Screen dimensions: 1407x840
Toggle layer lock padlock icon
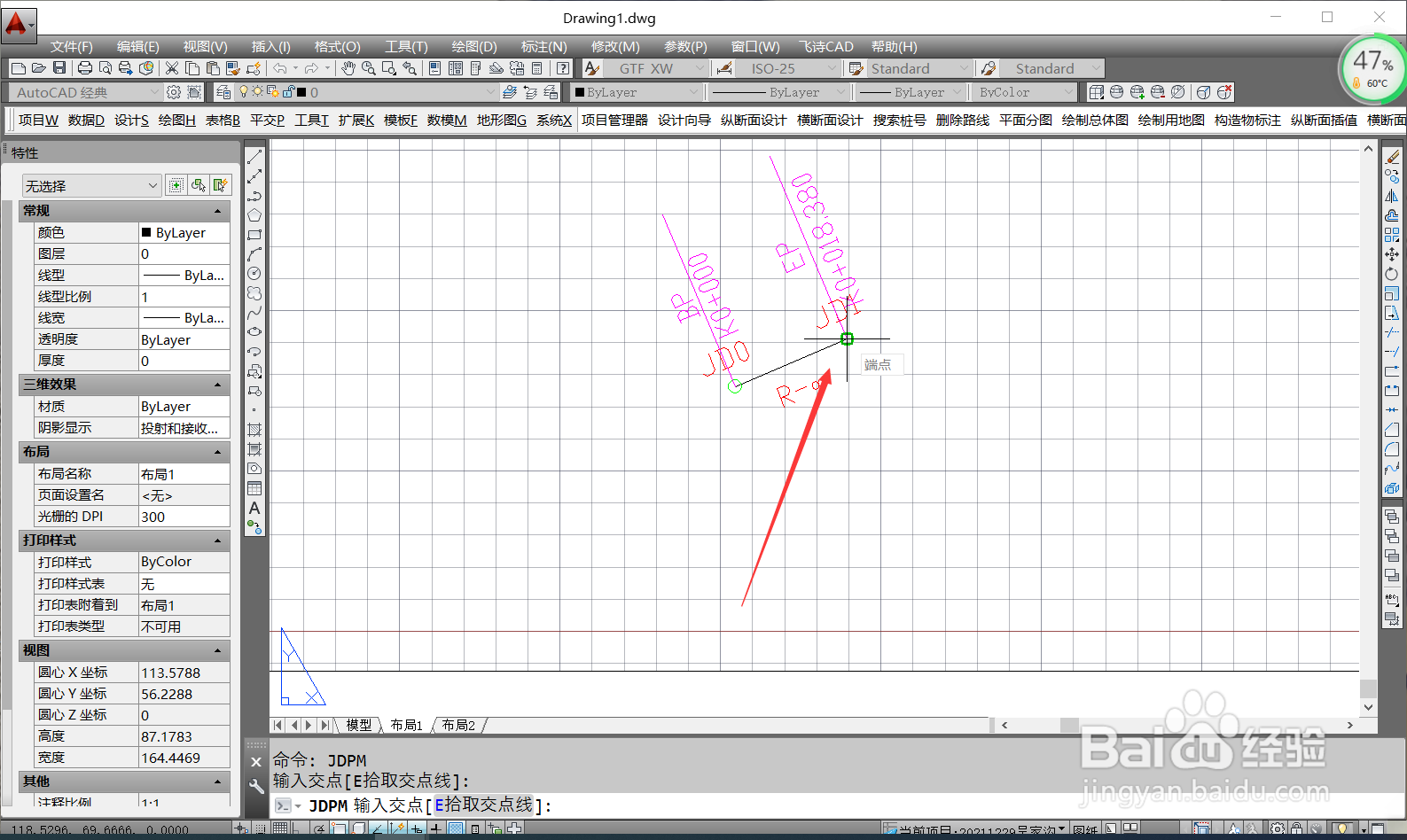(288, 92)
